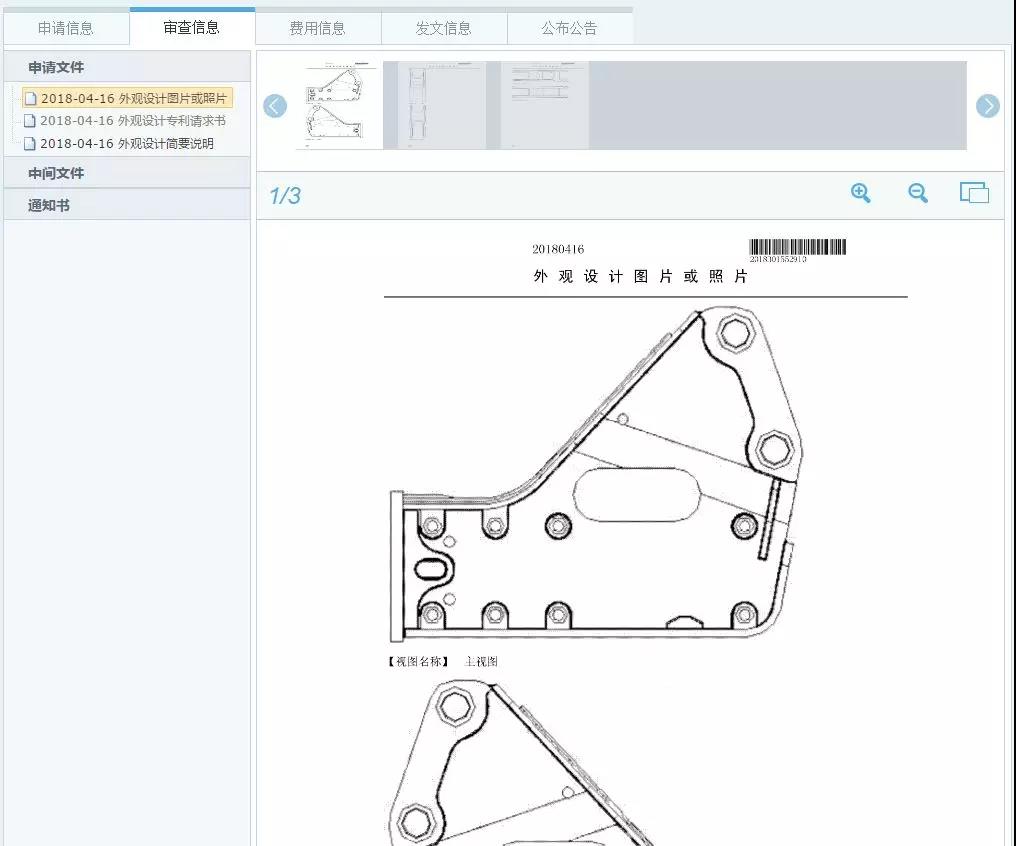Viewport: 1016px width, 846px height.
Task: Click the 主视图 view name caption
Action: tap(481, 661)
